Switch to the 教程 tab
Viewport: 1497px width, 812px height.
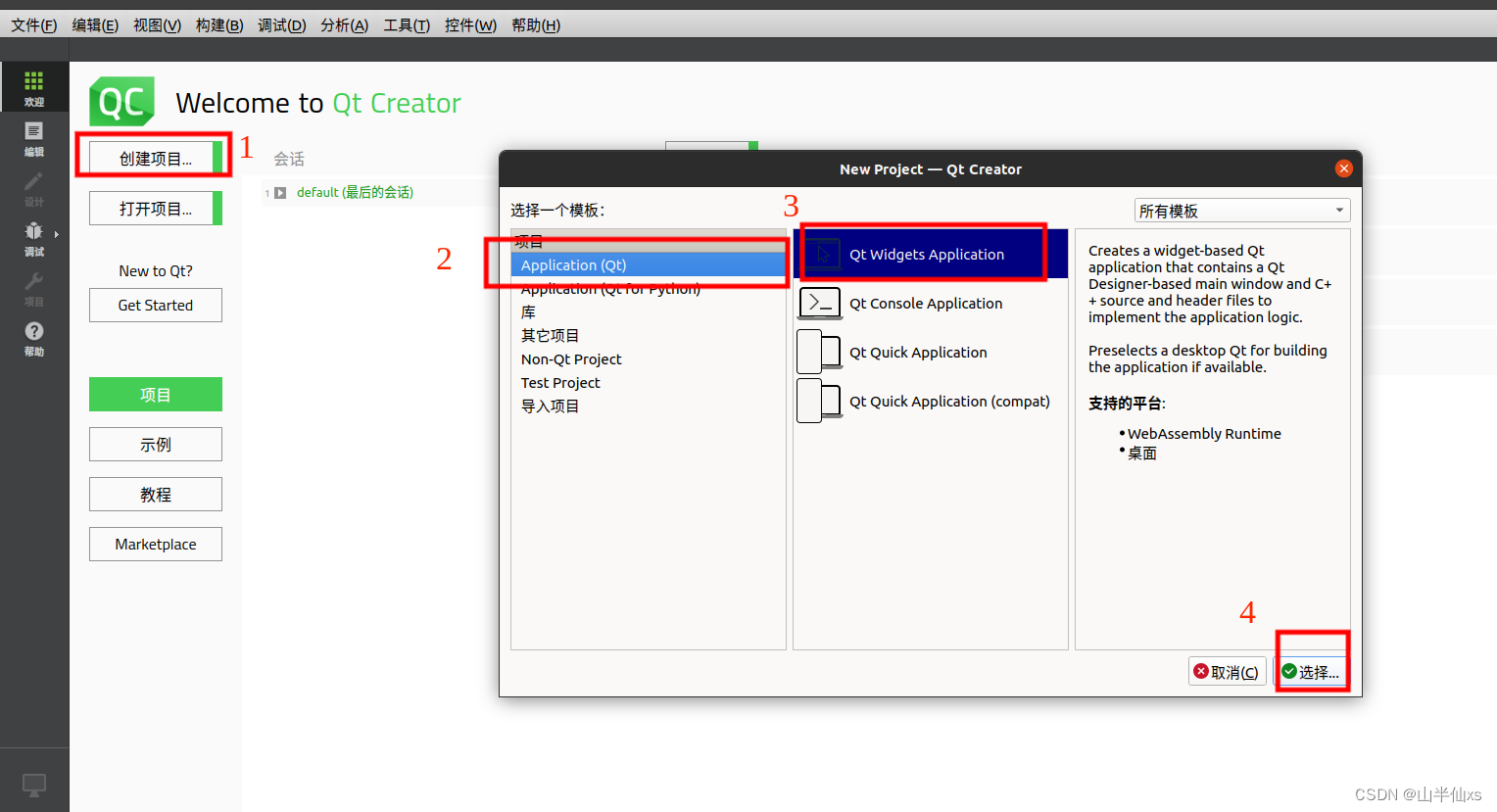click(x=156, y=495)
